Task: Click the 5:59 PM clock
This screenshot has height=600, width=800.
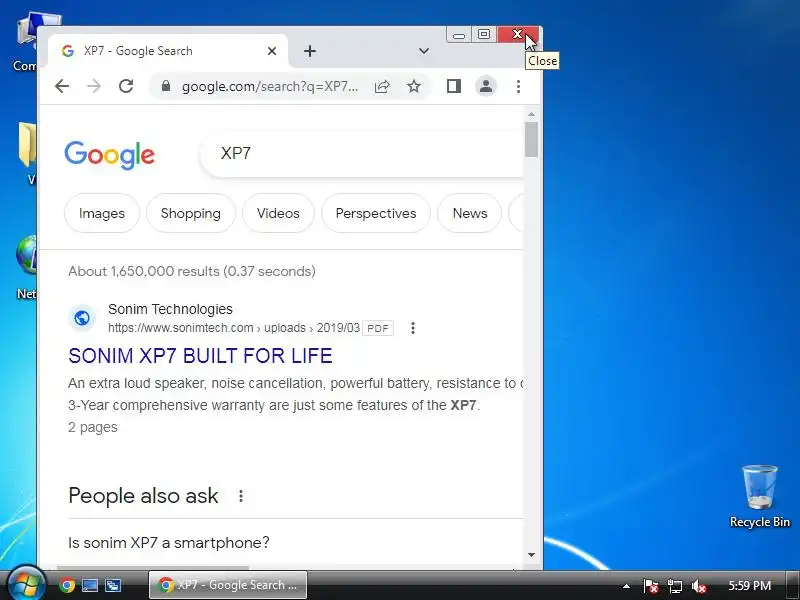Action: coord(749,585)
